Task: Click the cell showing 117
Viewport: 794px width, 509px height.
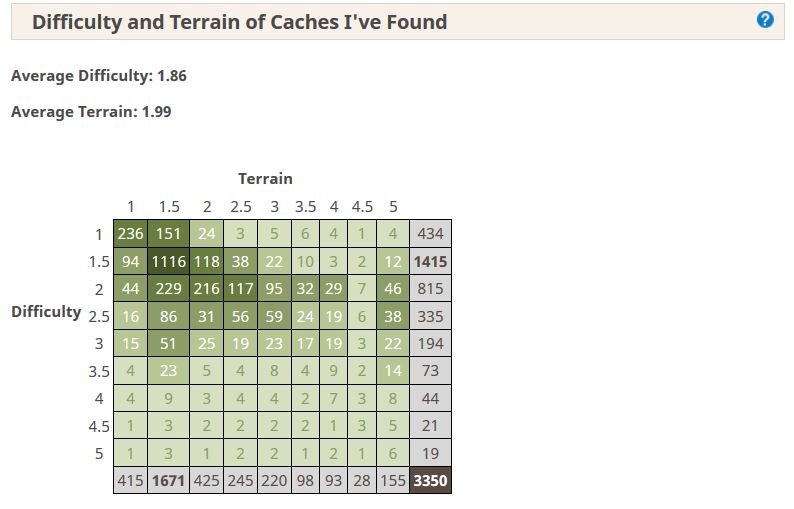Action: [240, 288]
